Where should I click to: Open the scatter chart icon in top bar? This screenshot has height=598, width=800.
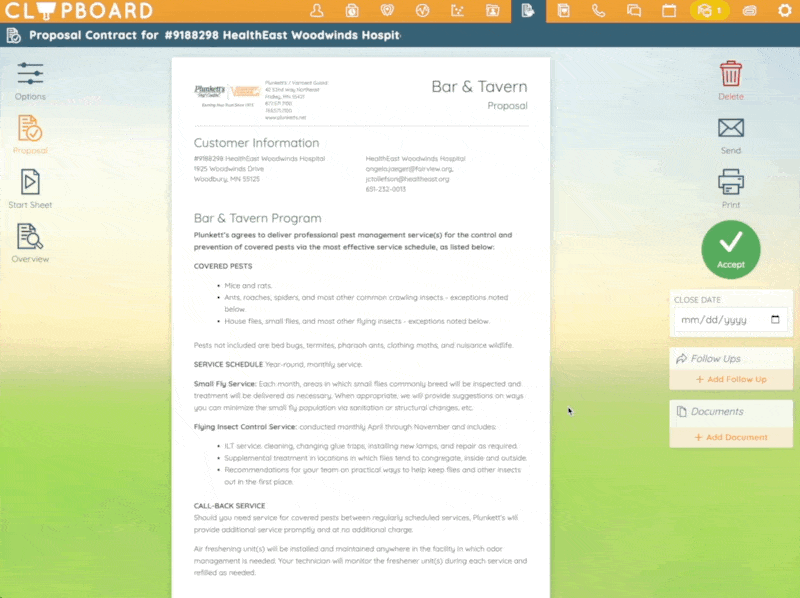pos(458,11)
